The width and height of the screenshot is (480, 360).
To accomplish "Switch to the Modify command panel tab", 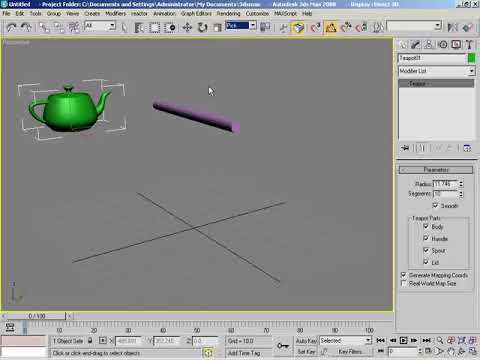I will (416, 45).
